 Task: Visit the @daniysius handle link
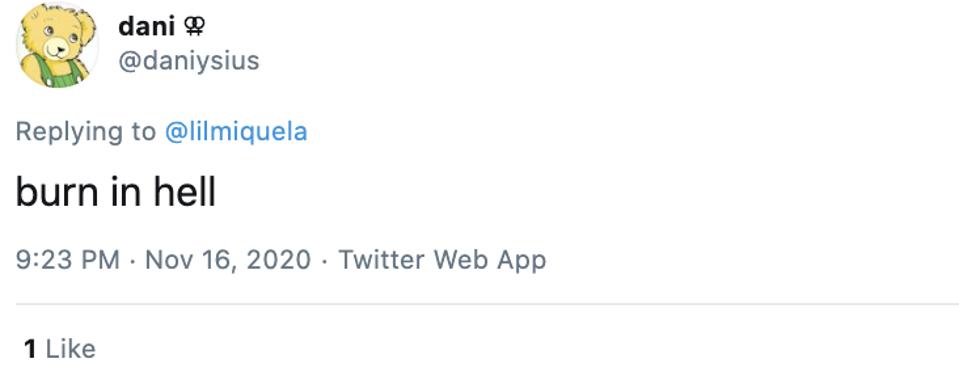click(188, 61)
